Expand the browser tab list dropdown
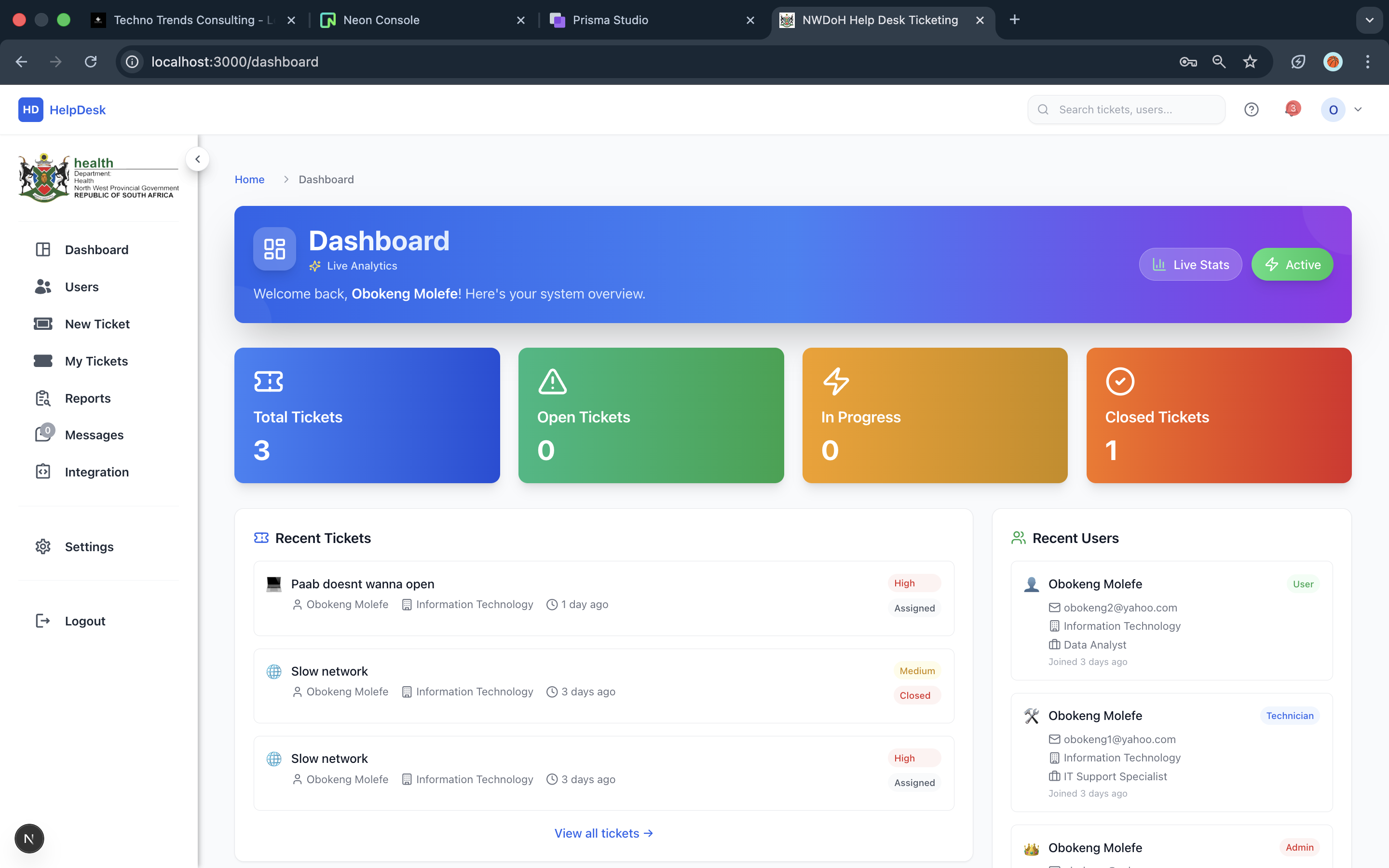1389x868 pixels. click(x=1370, y=19)
